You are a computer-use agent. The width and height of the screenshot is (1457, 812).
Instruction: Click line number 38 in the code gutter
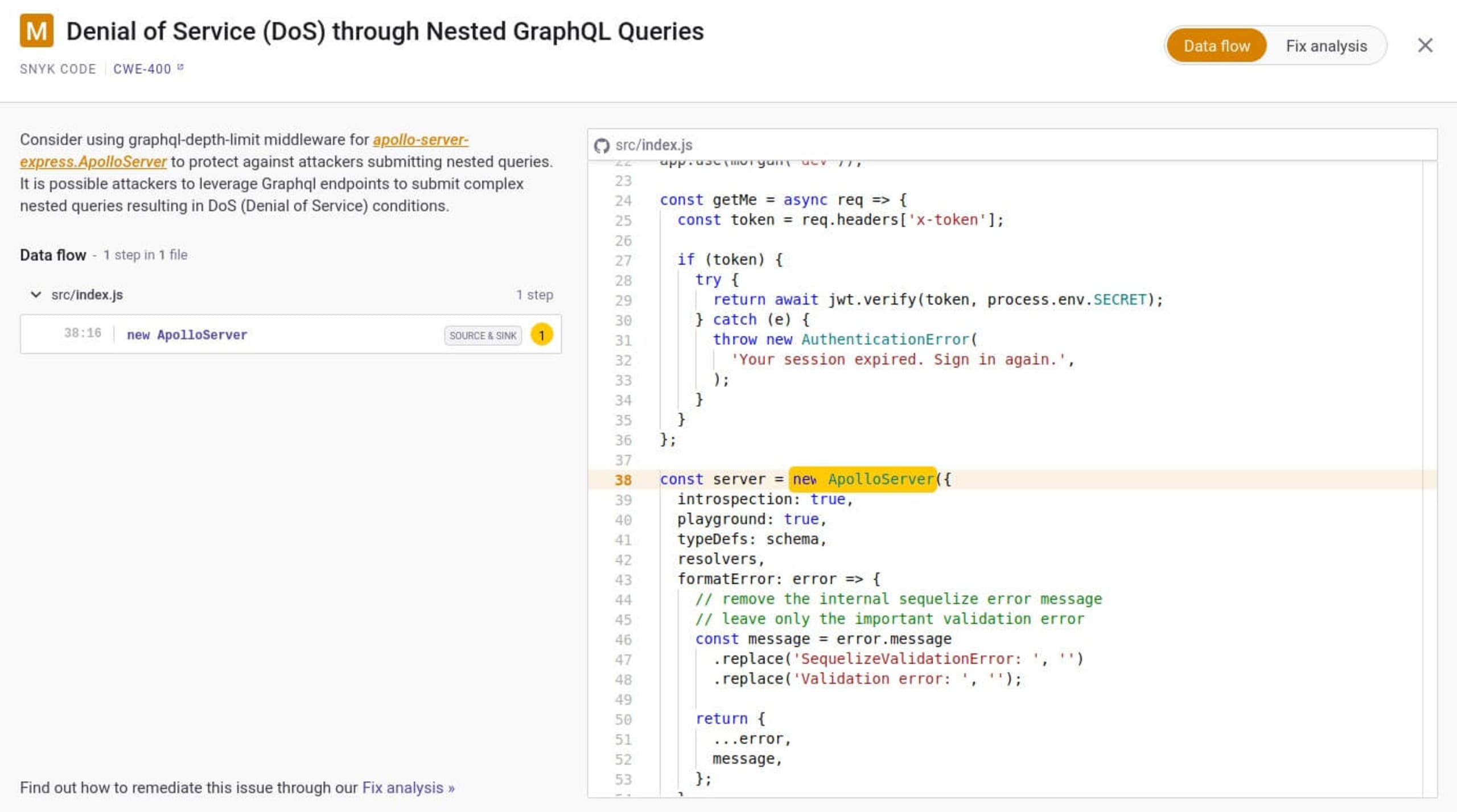point(623,480)
